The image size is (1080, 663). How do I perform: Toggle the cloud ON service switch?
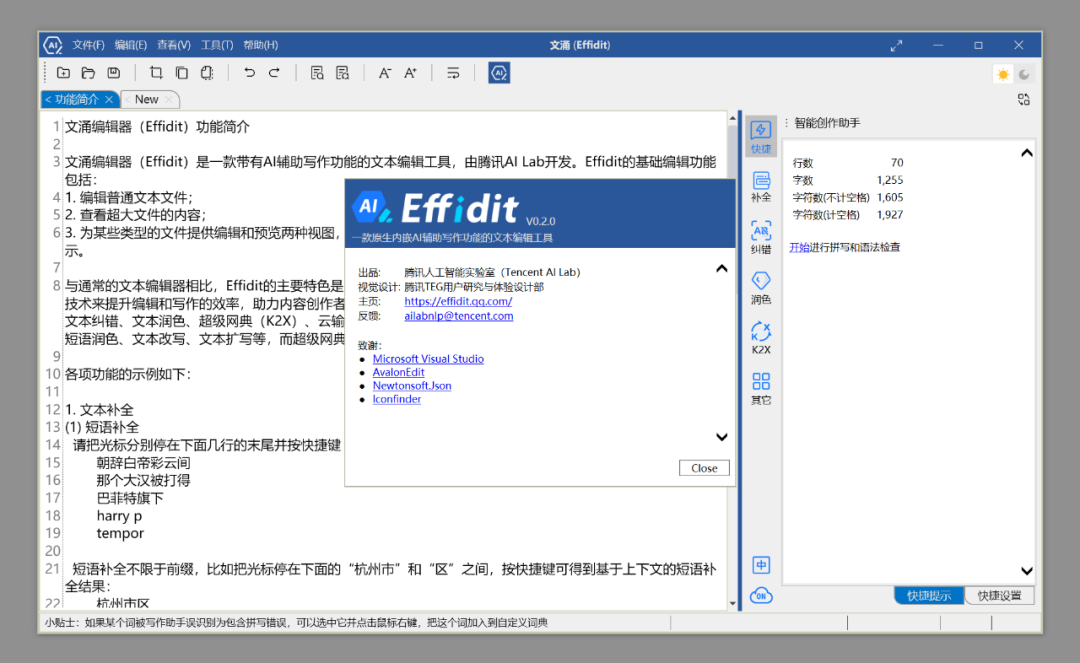(x=761, y=596)
